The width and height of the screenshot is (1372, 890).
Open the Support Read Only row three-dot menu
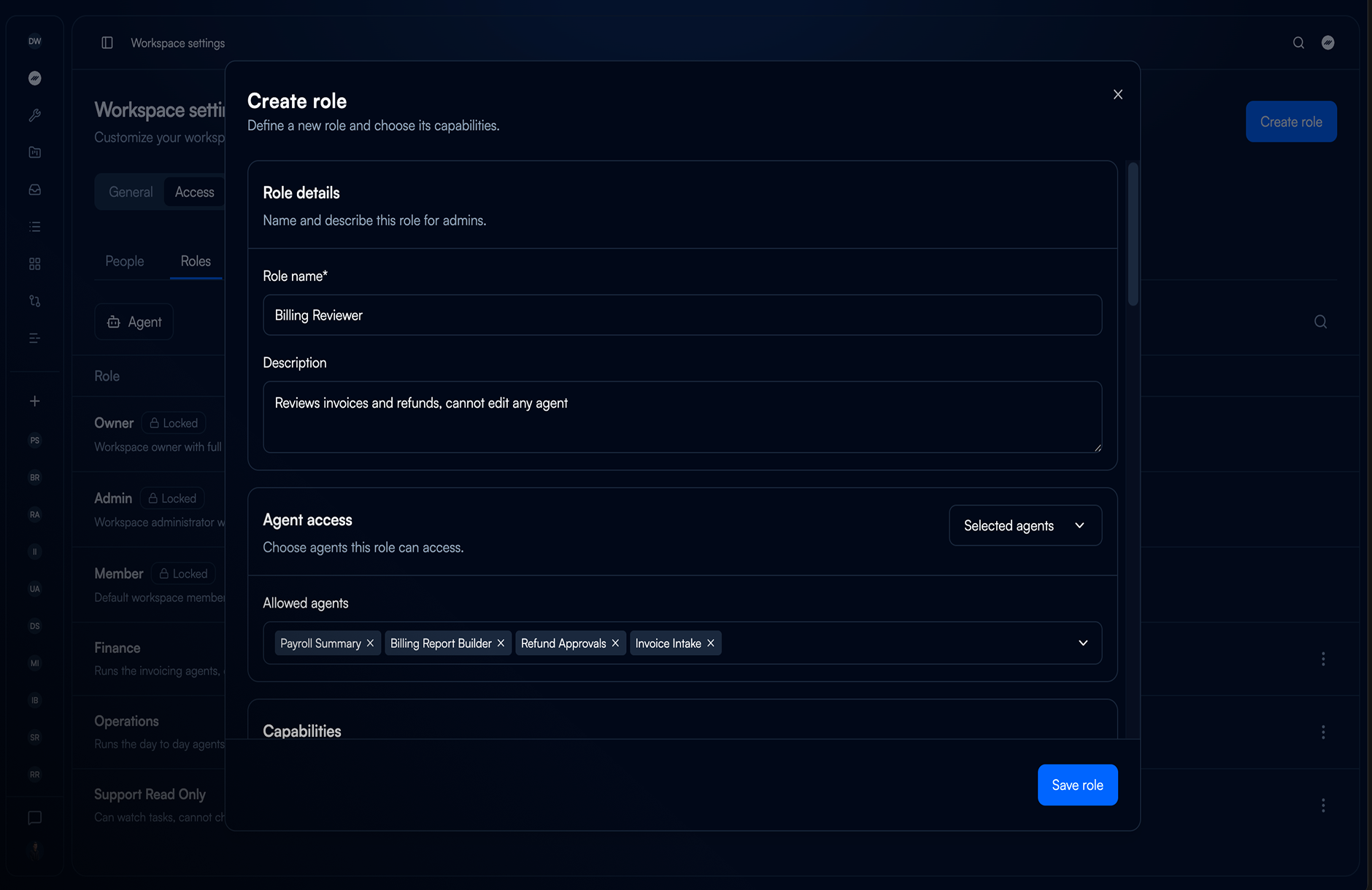coord(1323,805)
